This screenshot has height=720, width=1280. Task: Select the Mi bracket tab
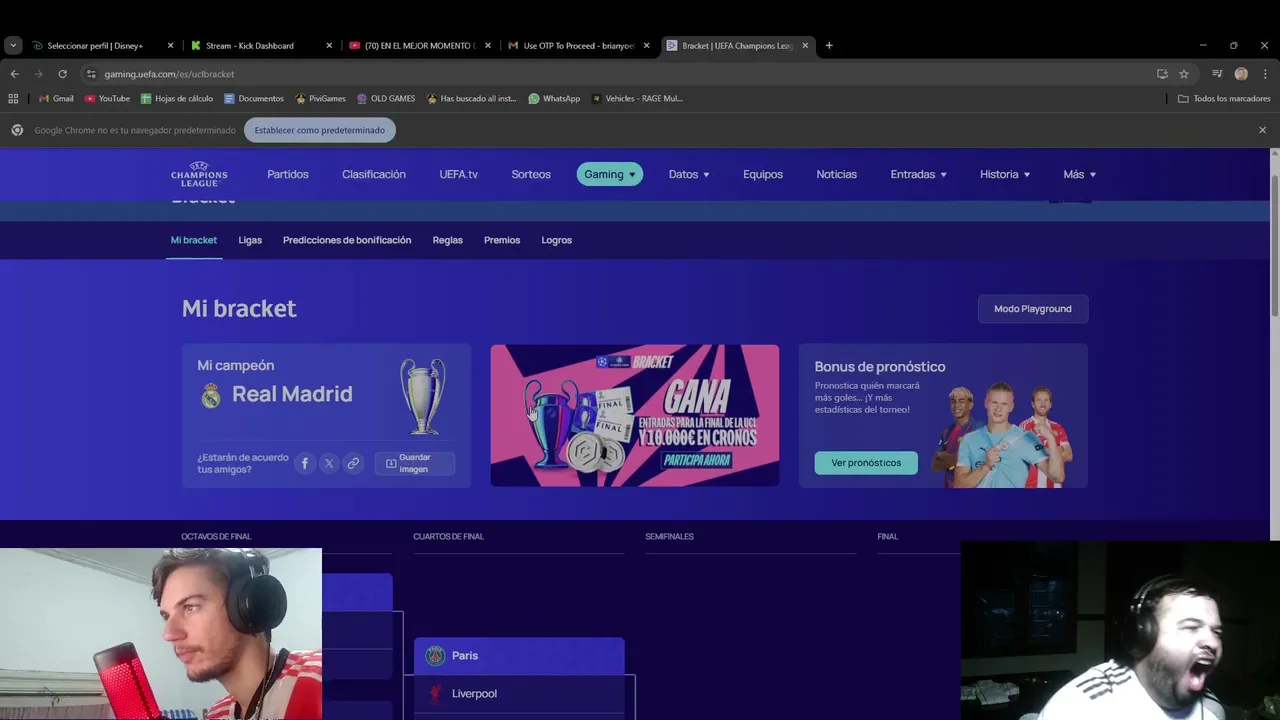point(194,240)
